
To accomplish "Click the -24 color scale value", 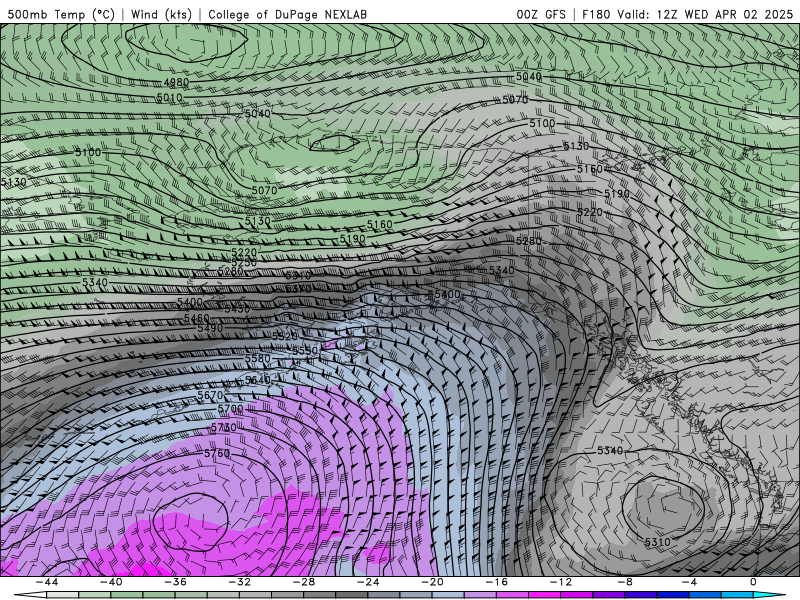I will pyautogui.click(x=368, y=582).
